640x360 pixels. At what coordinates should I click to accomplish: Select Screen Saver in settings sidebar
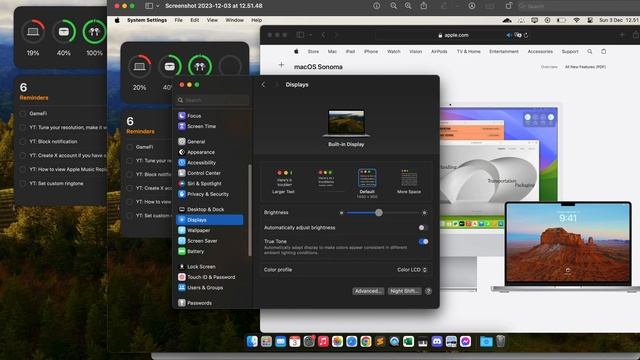(x=210, y=241)
